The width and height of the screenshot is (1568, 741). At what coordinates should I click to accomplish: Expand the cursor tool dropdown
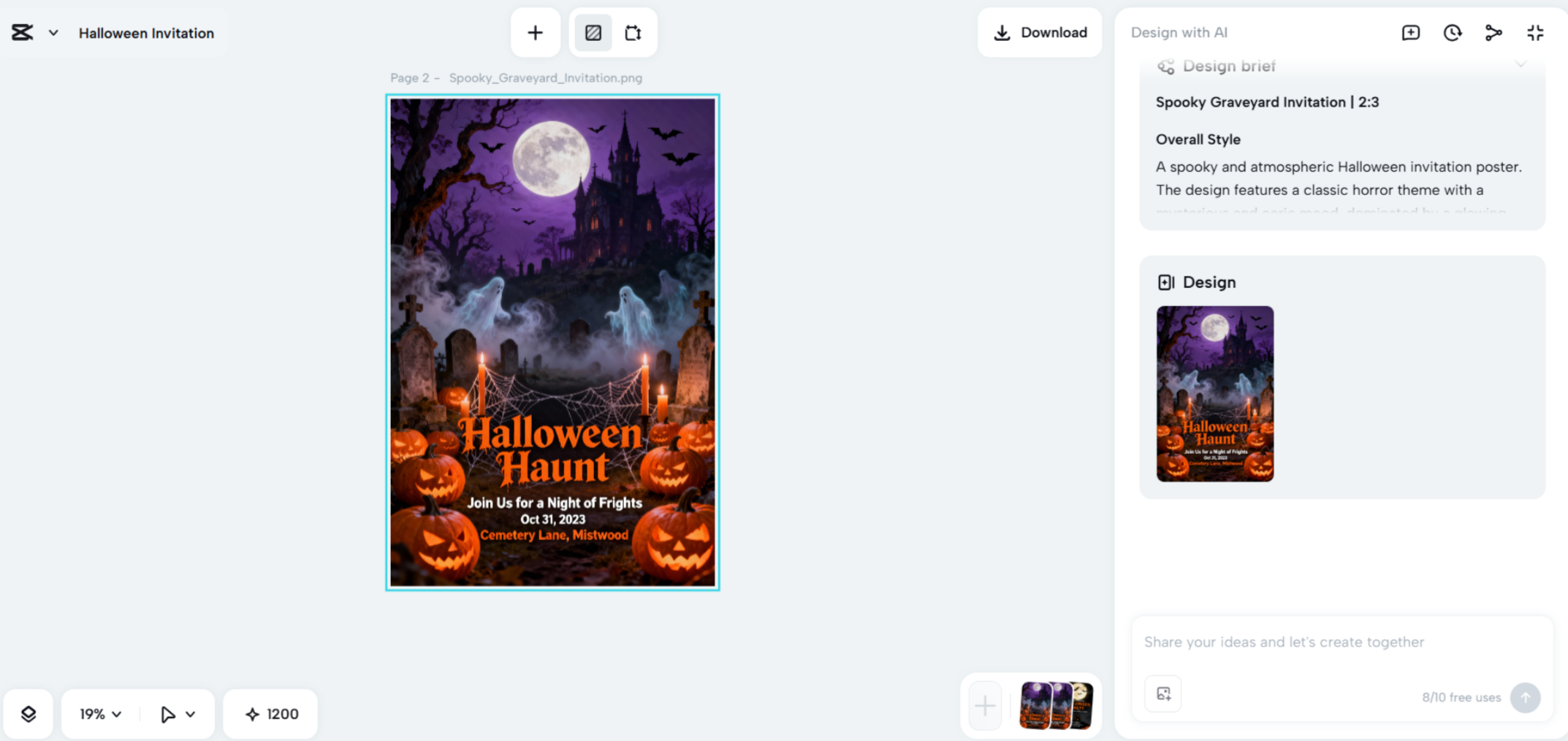tap(191, 714)
